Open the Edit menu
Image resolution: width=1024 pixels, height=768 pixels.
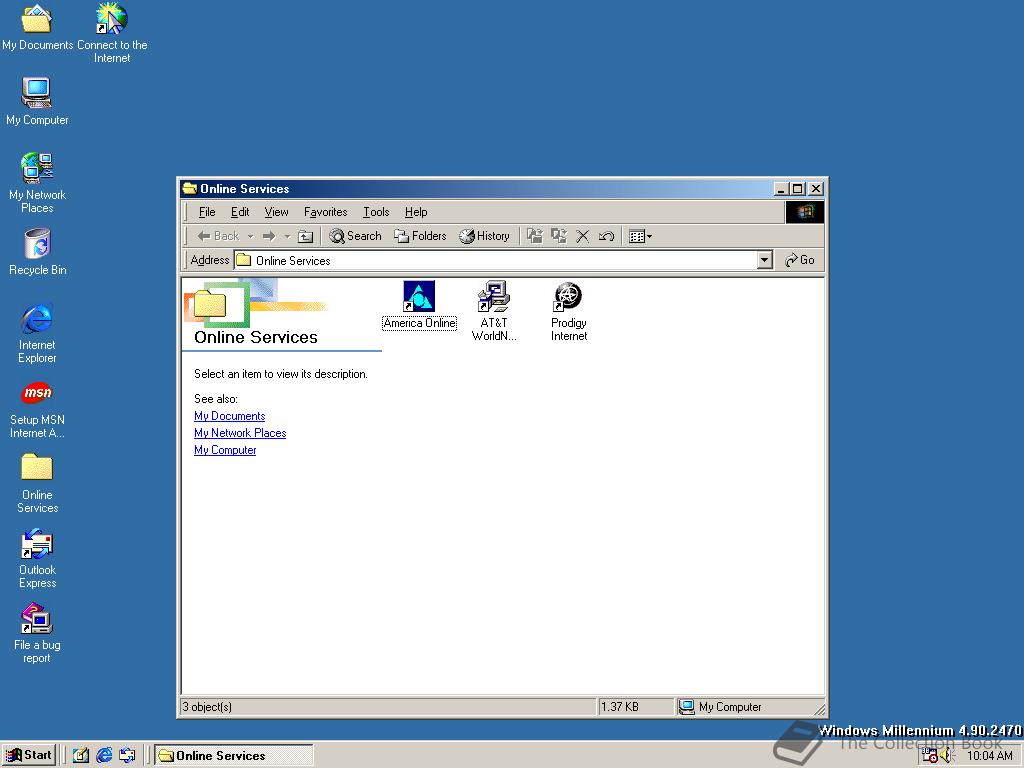click(x=240, y=212)
